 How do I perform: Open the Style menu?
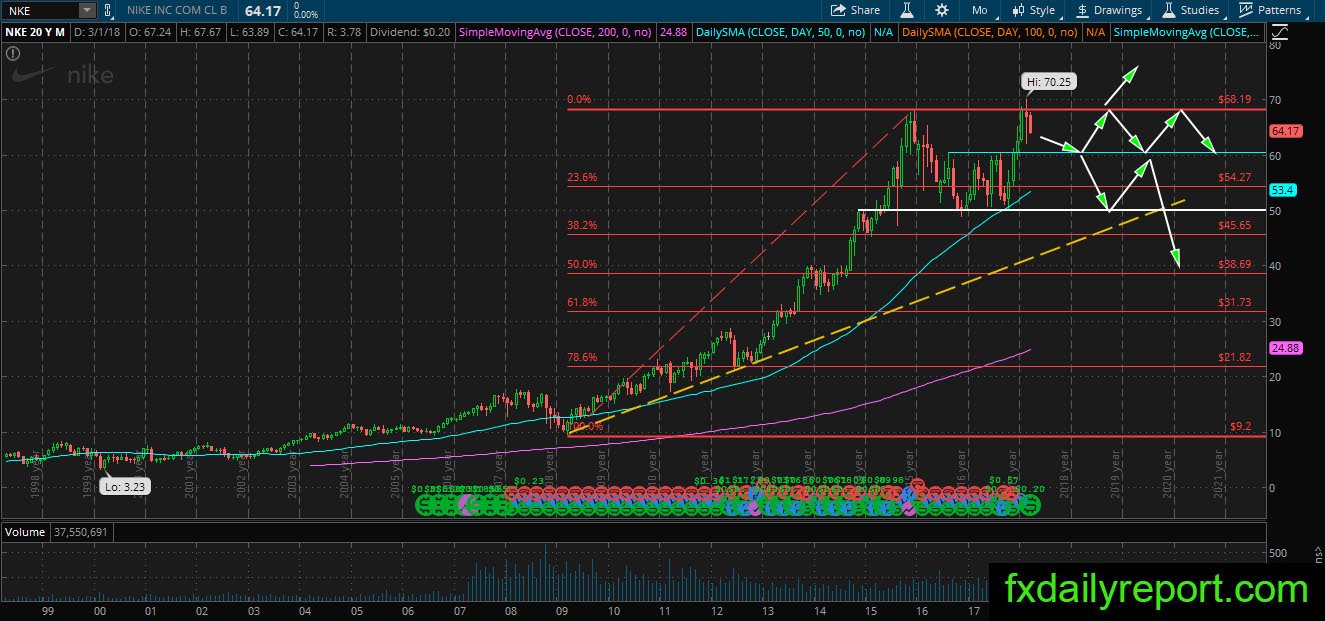point(1033,10)
